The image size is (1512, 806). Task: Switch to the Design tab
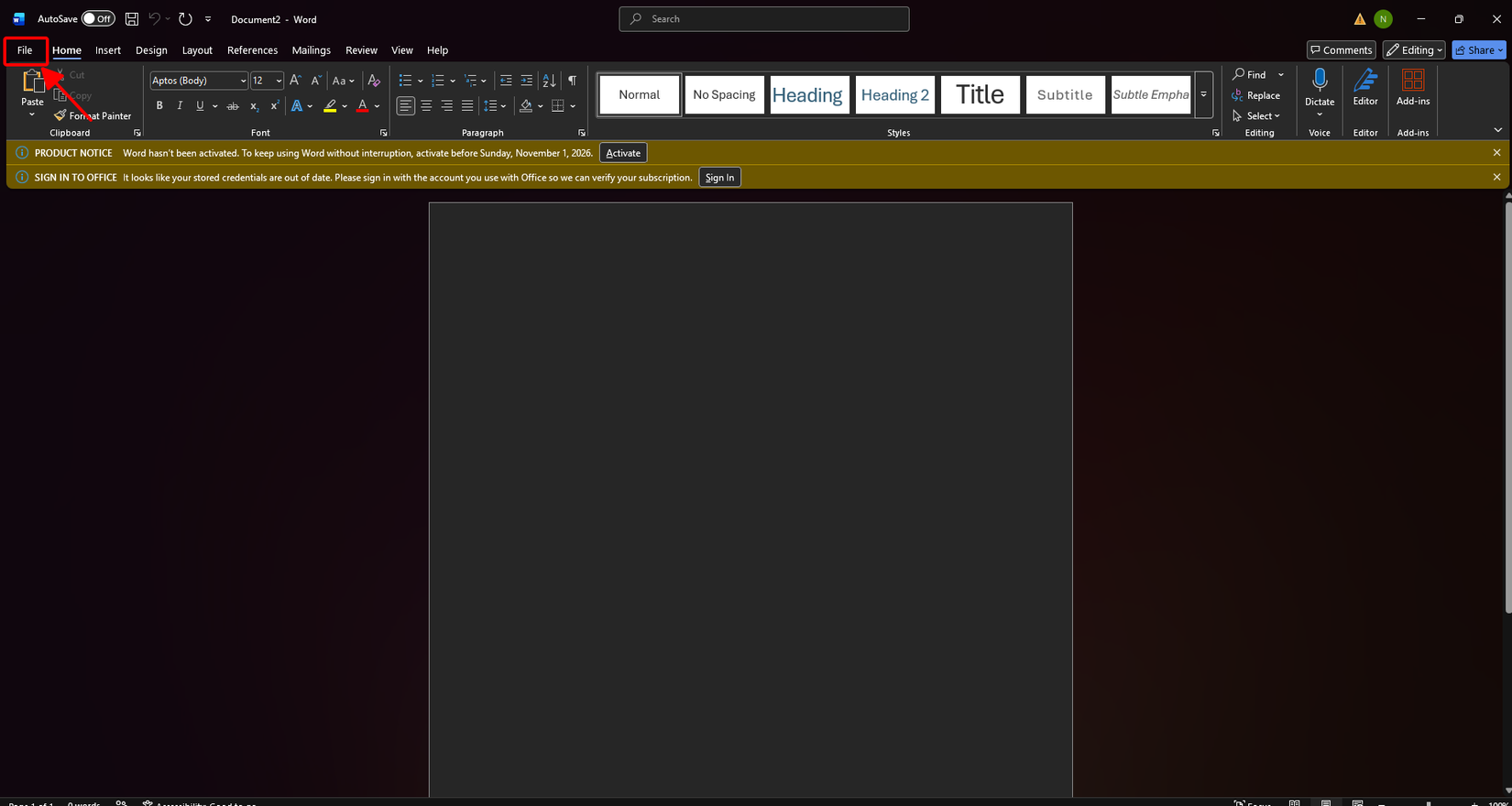(x=151, y=50)
